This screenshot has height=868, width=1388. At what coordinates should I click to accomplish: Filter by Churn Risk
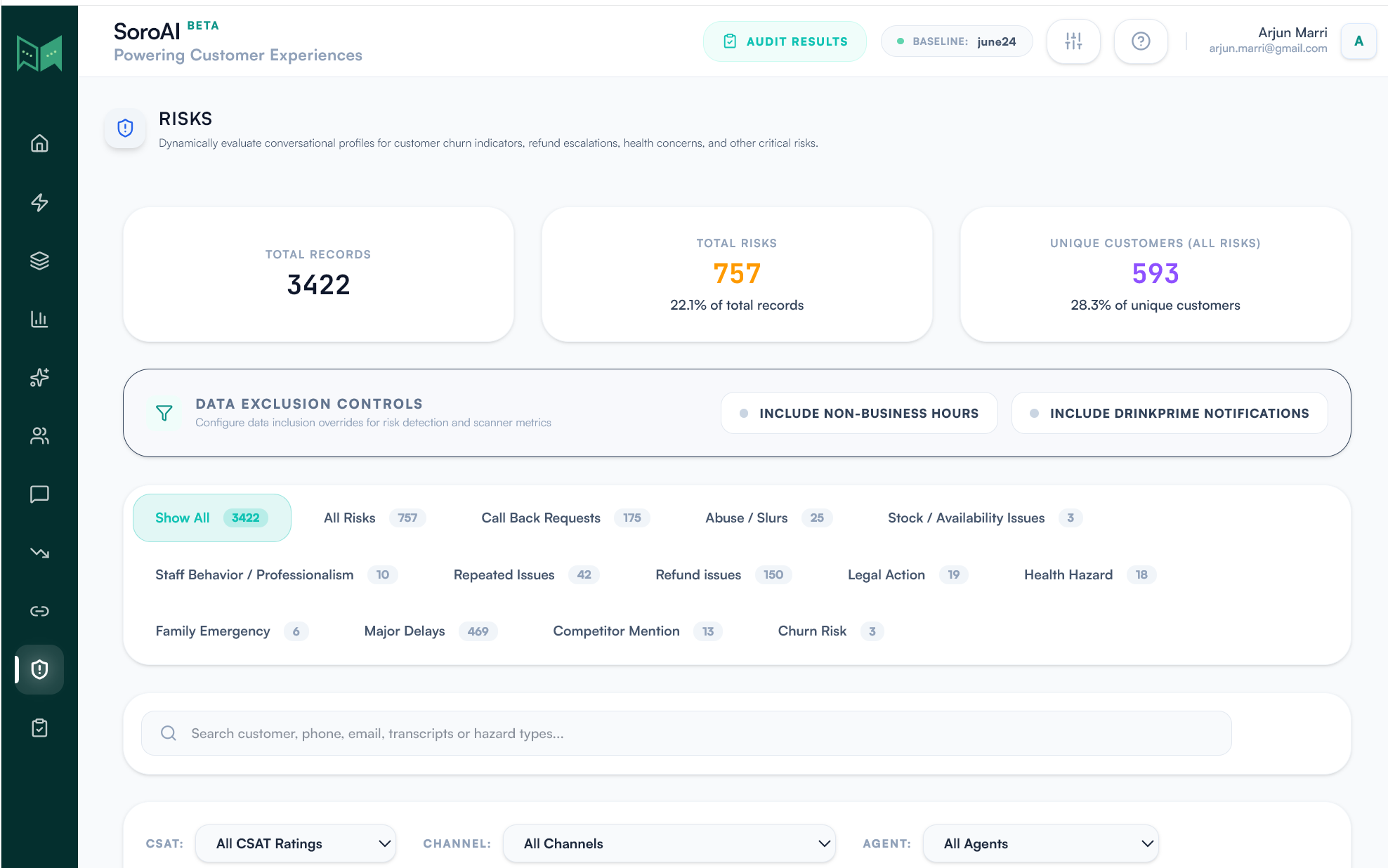[x=830, y=631]
